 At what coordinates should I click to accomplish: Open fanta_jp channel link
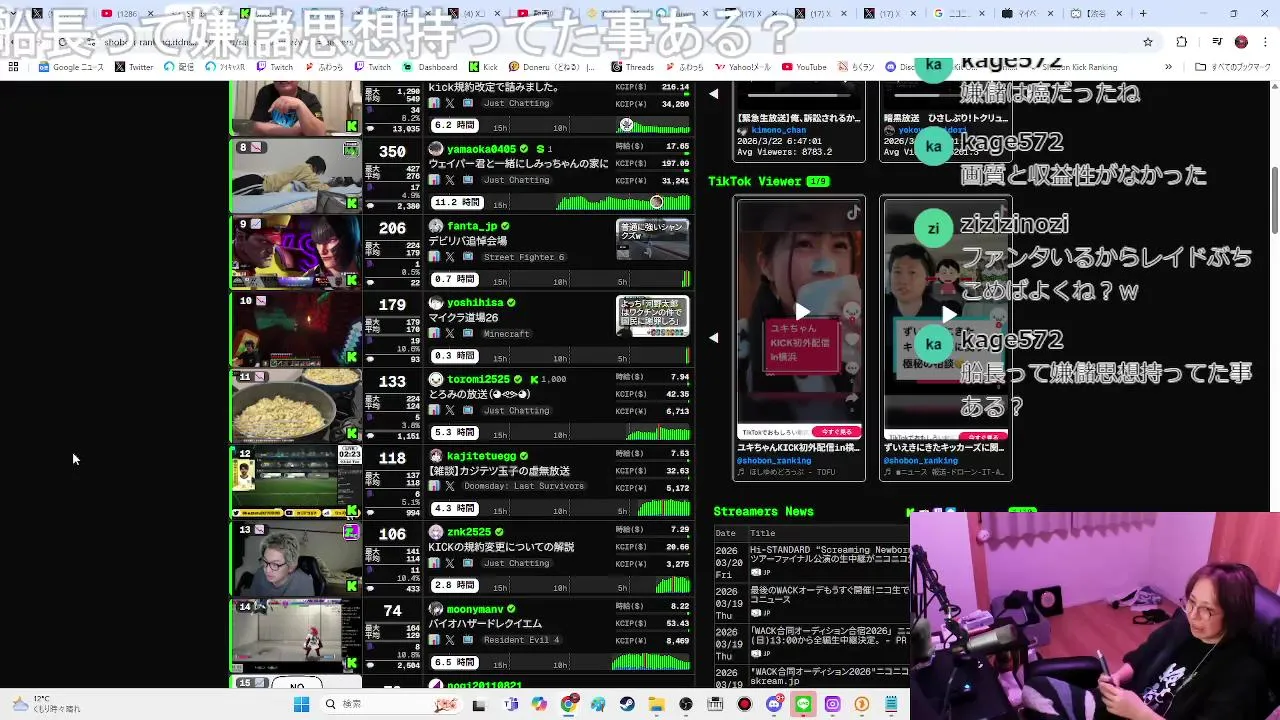coord(472,226)
